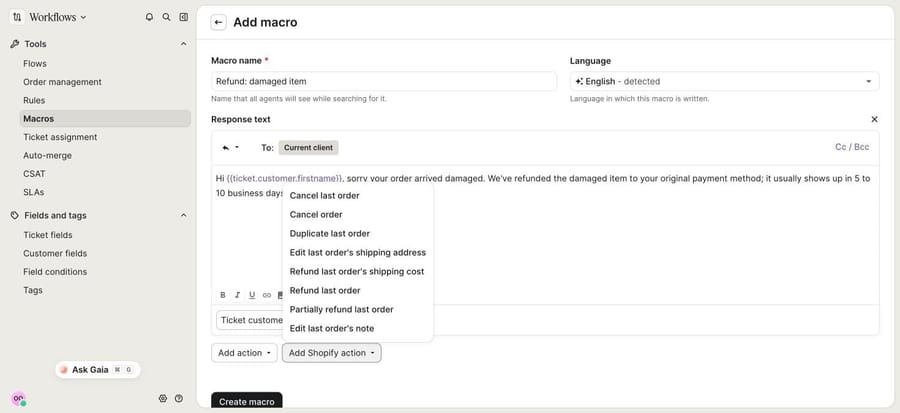
Task: Choose Refund last order's shipping cost
Action: click(x=357, y=271)
